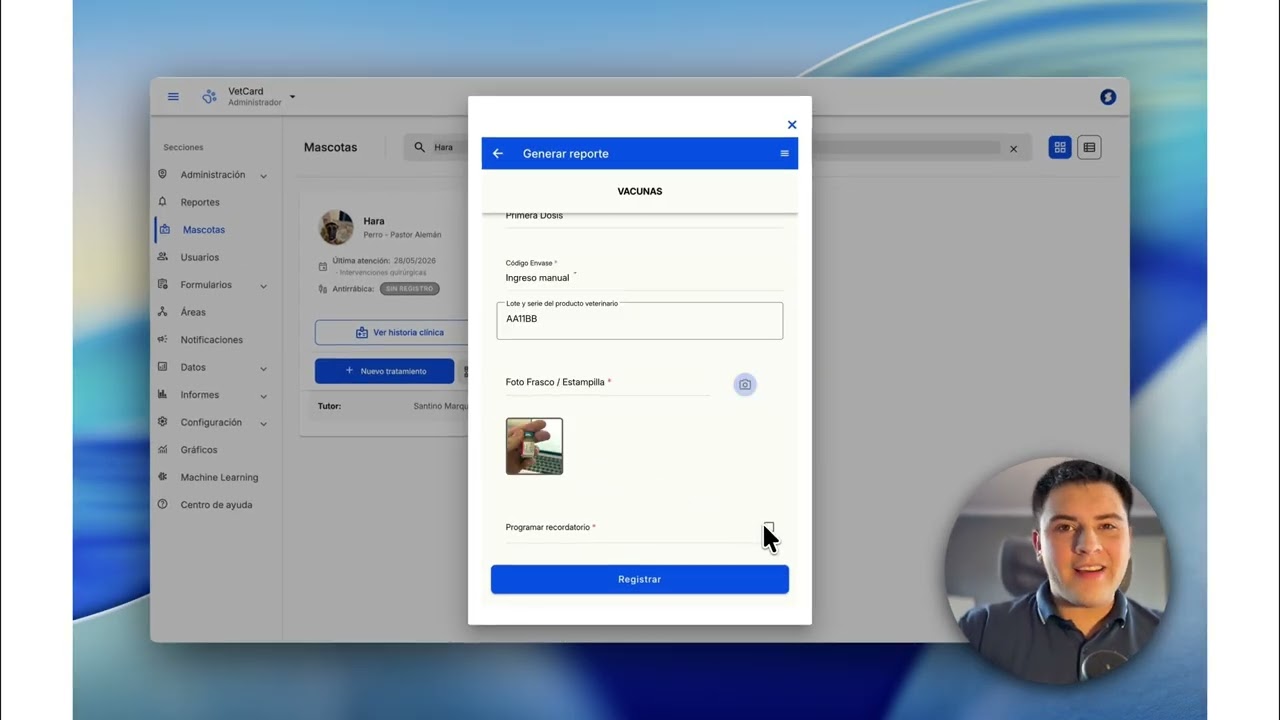Expand the Formularios chevron
This screenshot has height=720, width=1280.
[x=263, y=286]
